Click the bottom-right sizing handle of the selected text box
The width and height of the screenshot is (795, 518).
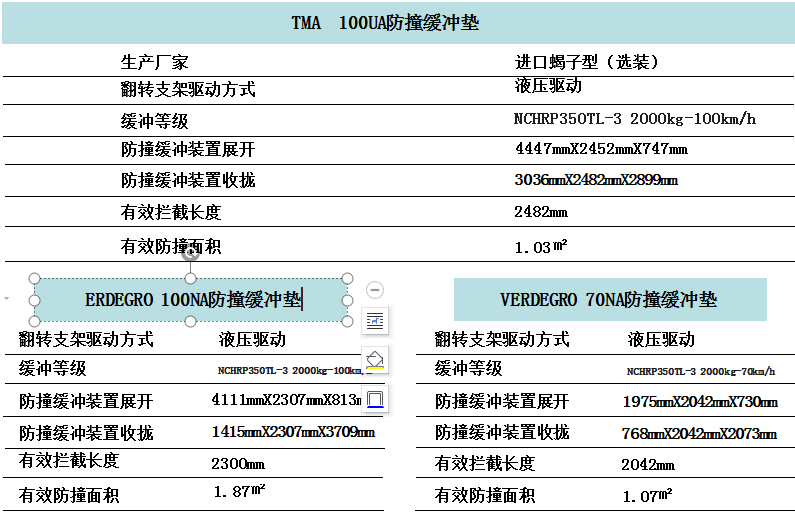tap(347, 321)
